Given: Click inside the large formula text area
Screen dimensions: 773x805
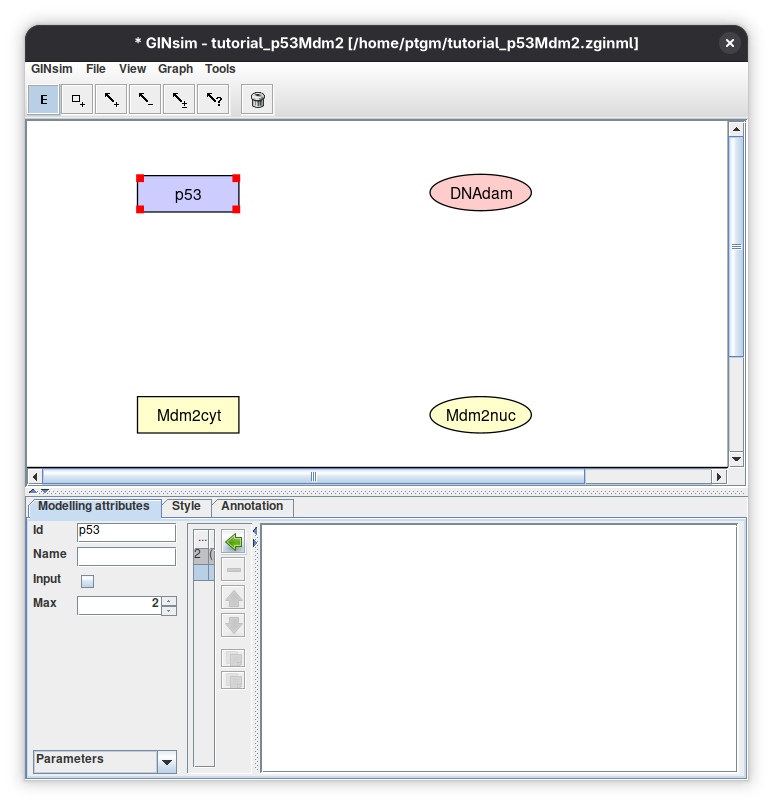Looking at the screenshot, I should (499, 648).
